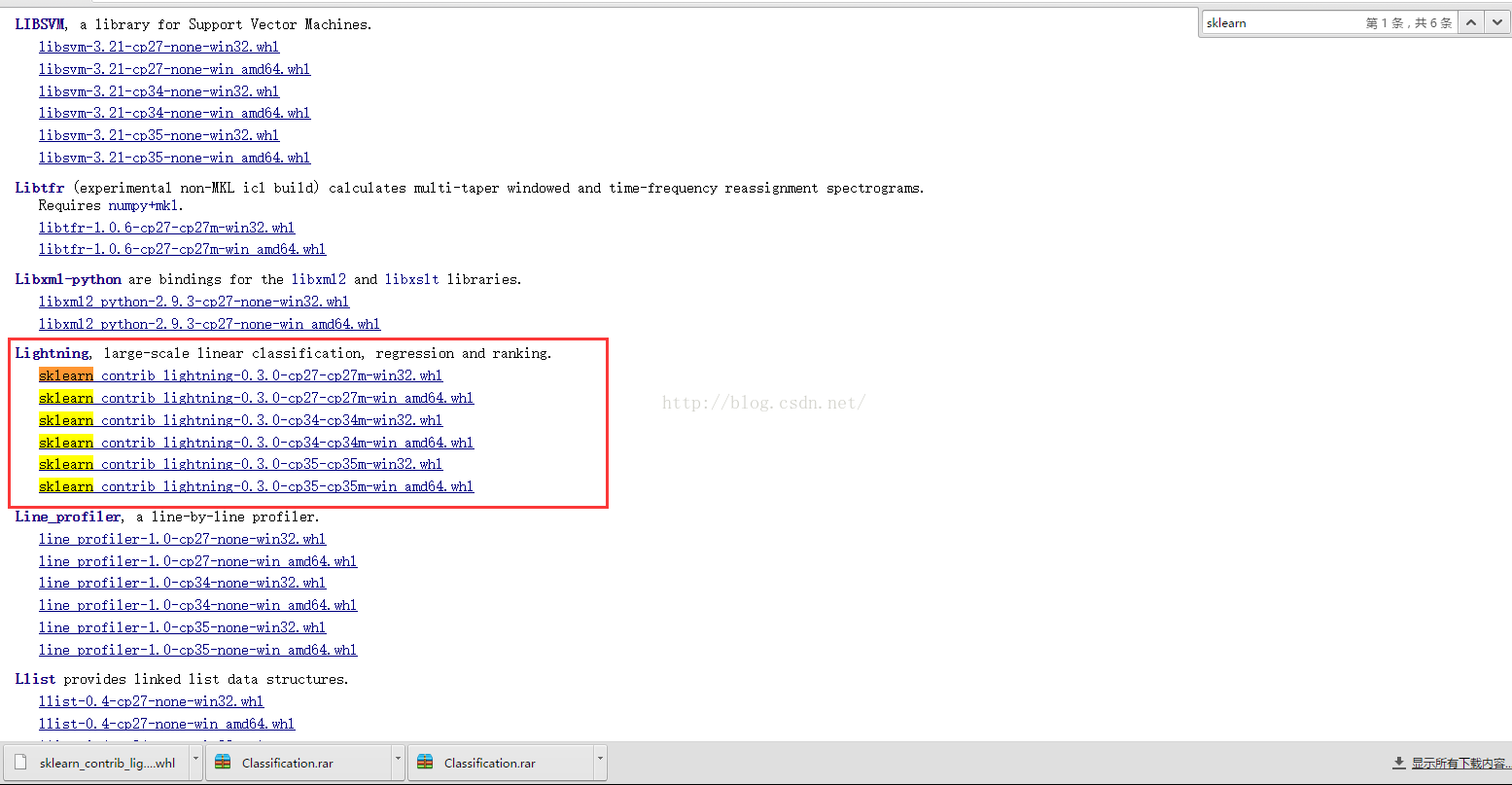Open options arrow for sklearn_contrib_lig....whl download
The width and height of the screenshot is (1512, 785).
click(x=196, y=762)
